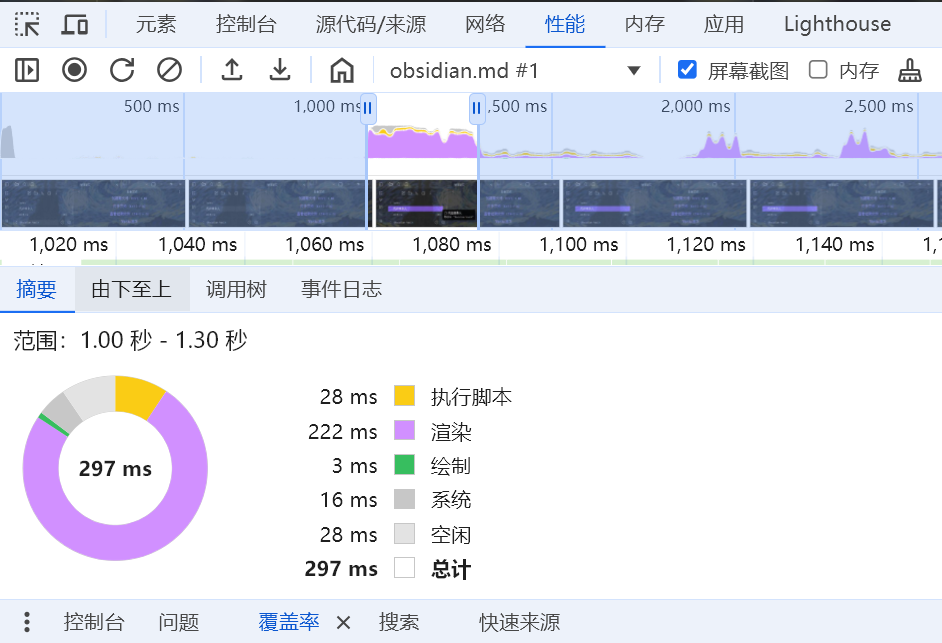
Task: Click the highlighted screenshot thumbnail in filmstrip
Action: (x=423, y=204)
